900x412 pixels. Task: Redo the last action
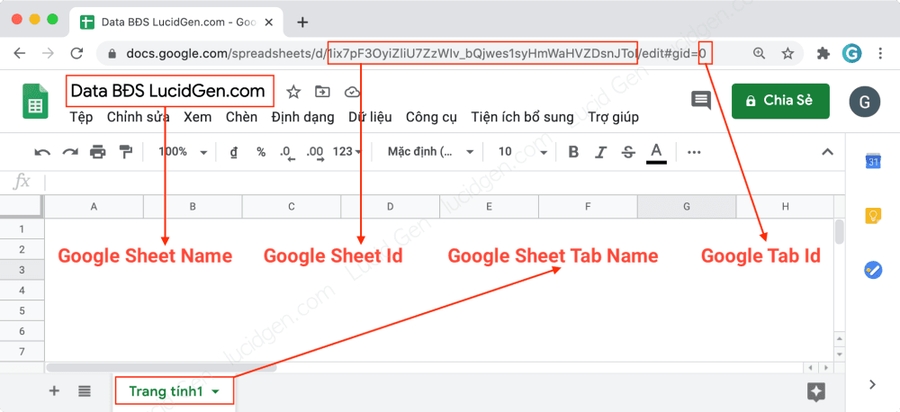pyautogui.click(x=70, y=152)
